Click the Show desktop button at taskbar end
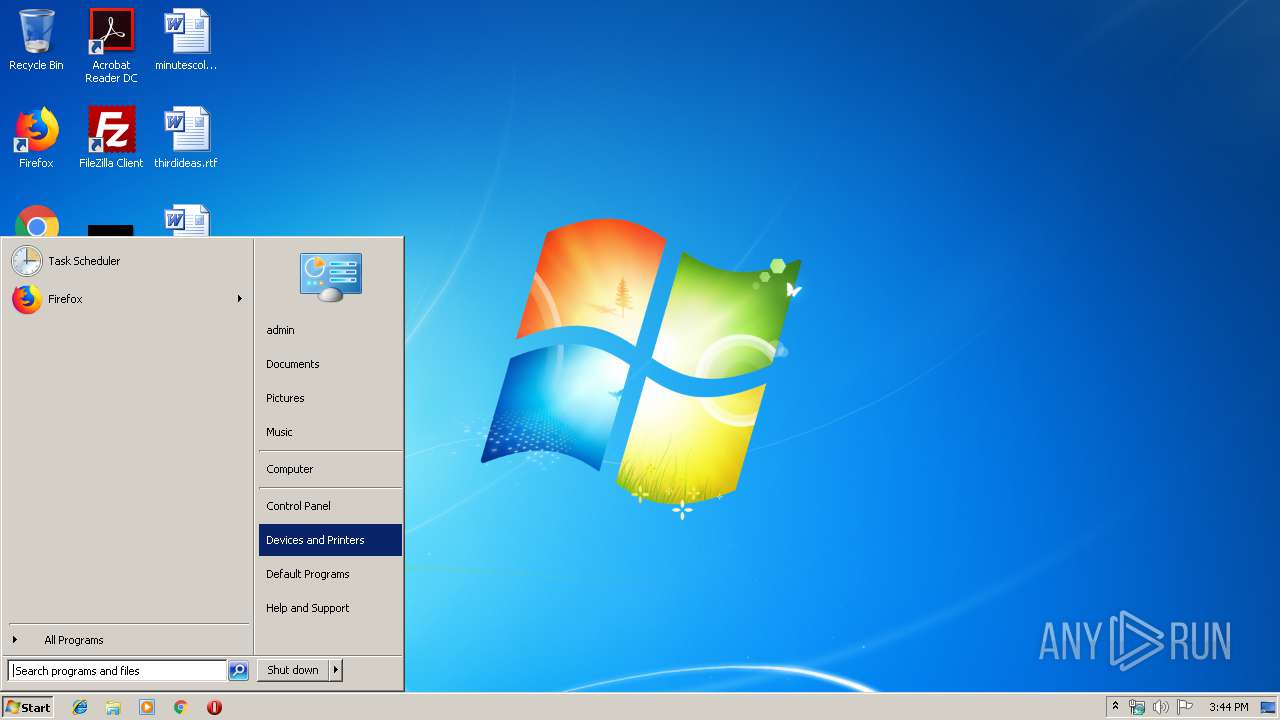Image resolution: width=1280 pixels, height=720 pixels. [1269, 707]
